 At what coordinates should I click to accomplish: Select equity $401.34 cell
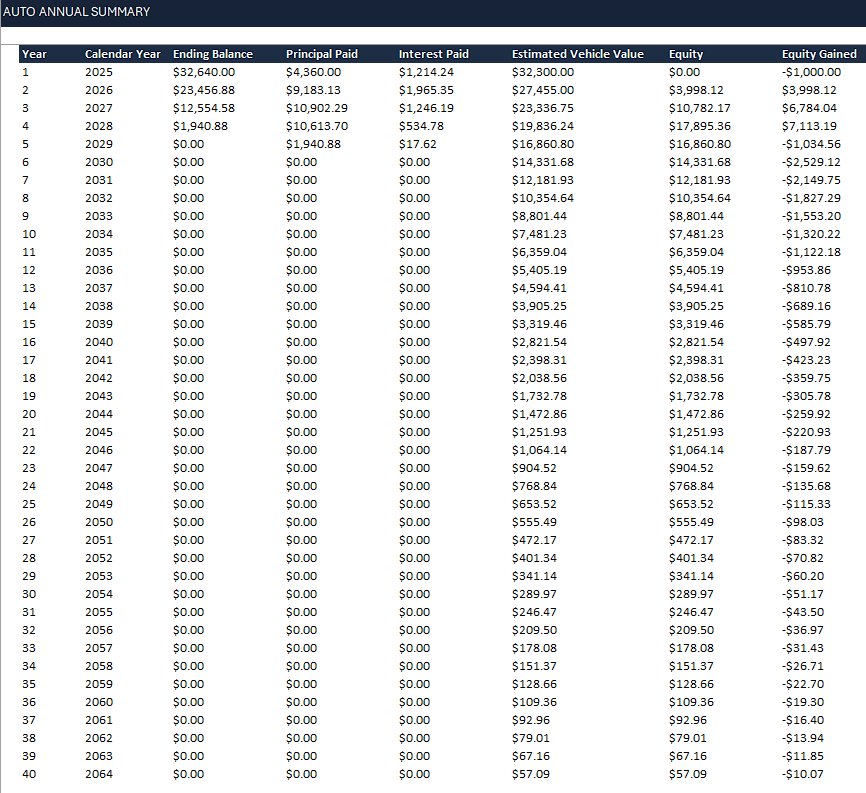coord(691,558)
